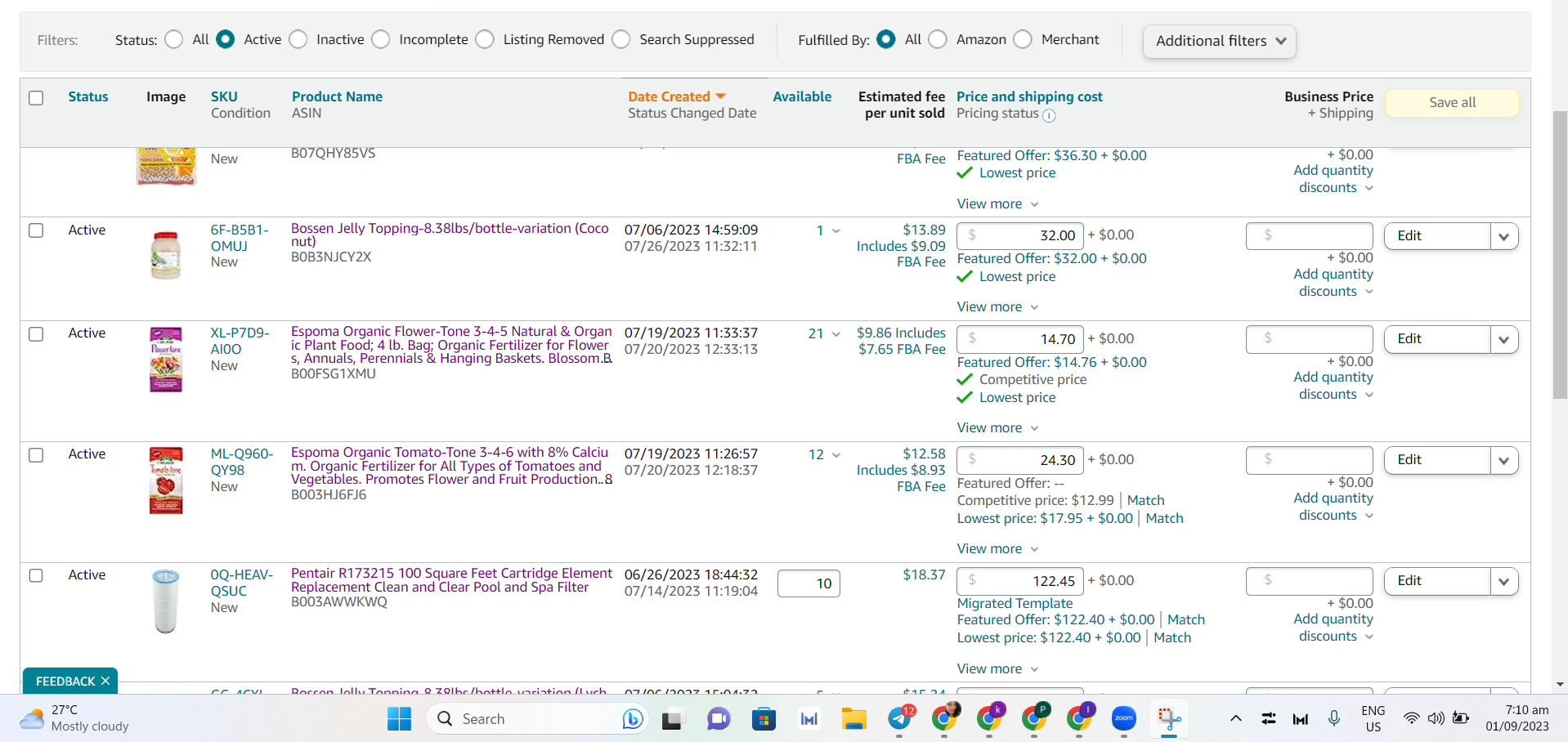Close the Feedback tab with the X
The image size is (1568, 742).
[x=105, y=681]
